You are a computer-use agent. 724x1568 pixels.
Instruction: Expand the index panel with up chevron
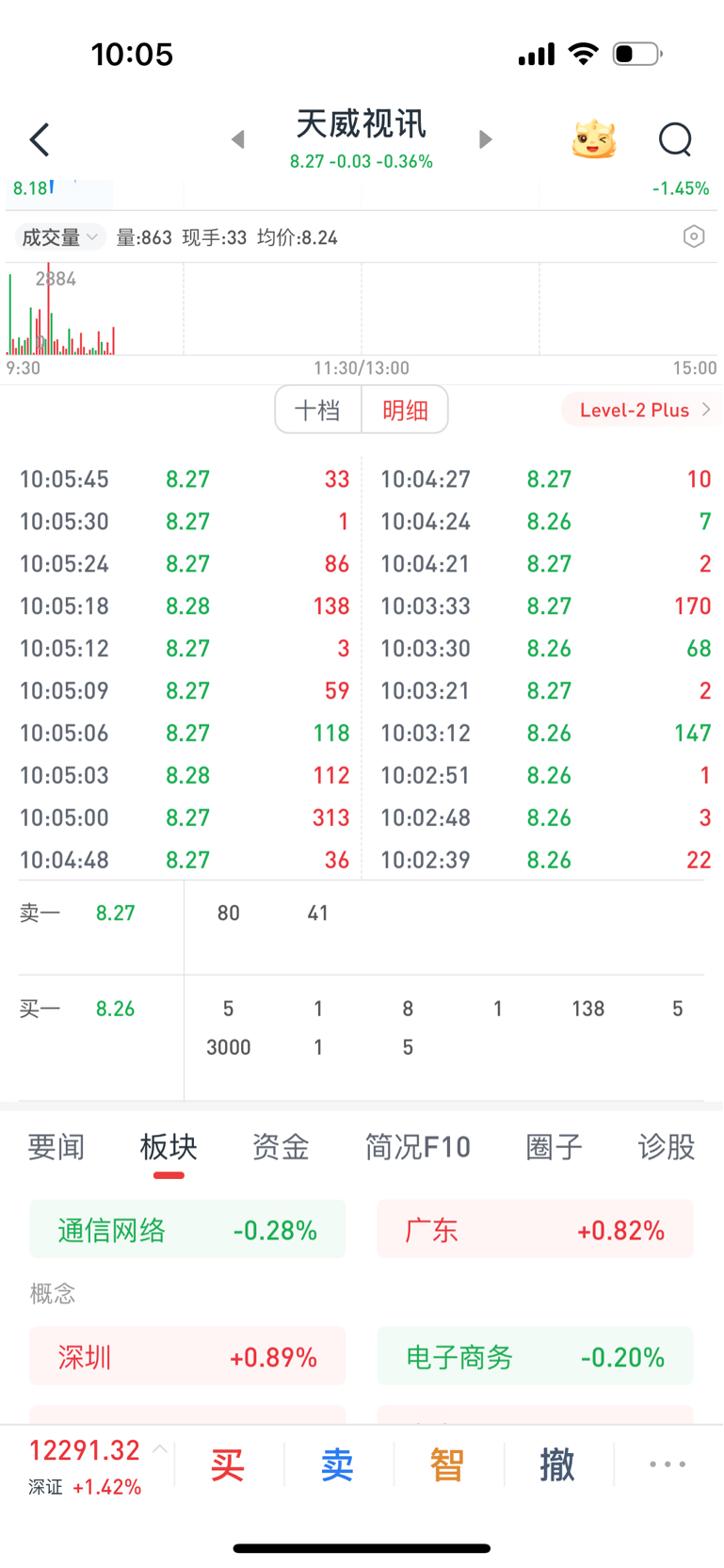click(160, 1449)
